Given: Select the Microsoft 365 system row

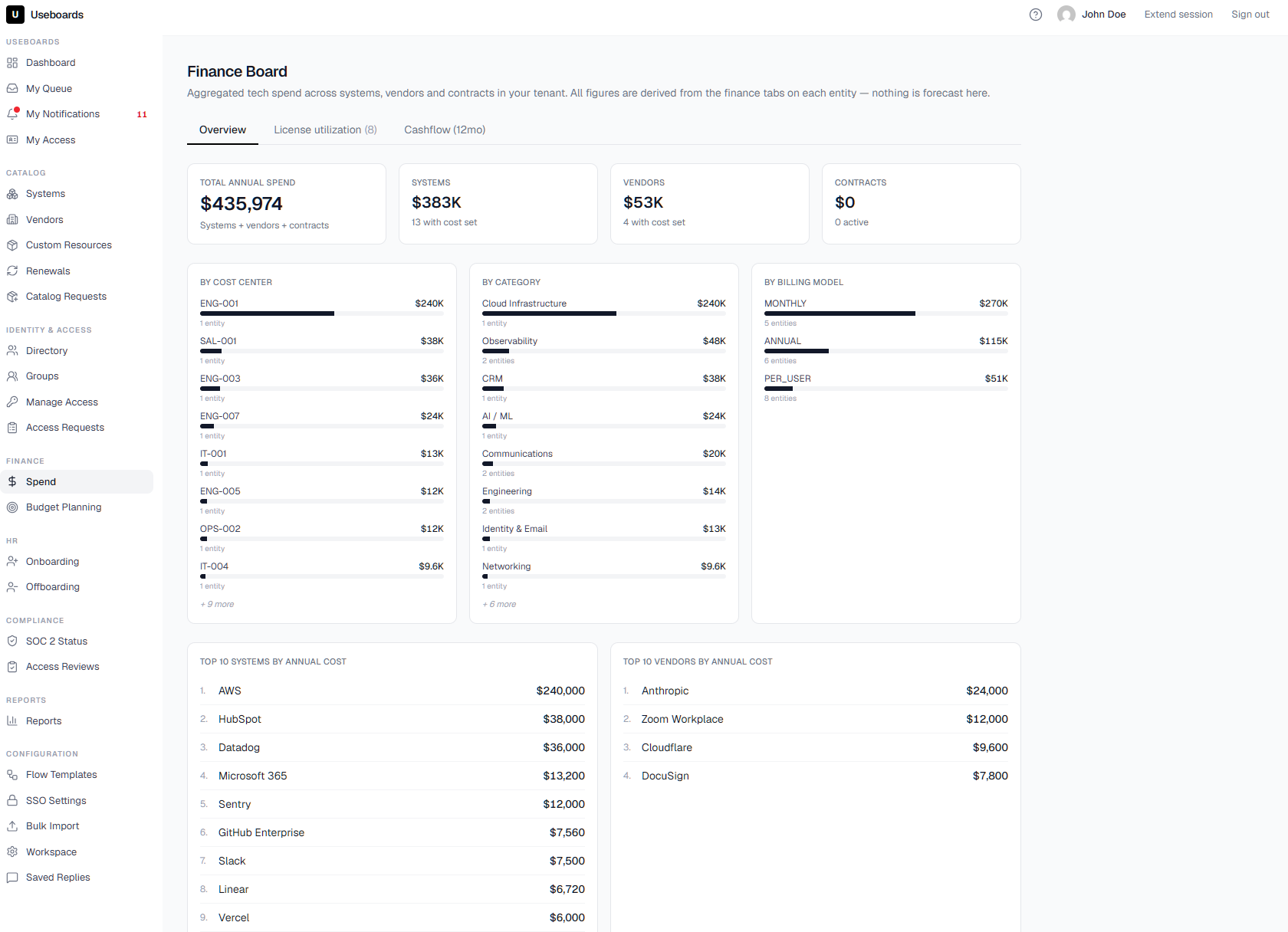Looking at the screenshot, I should (x=393, y=776).
